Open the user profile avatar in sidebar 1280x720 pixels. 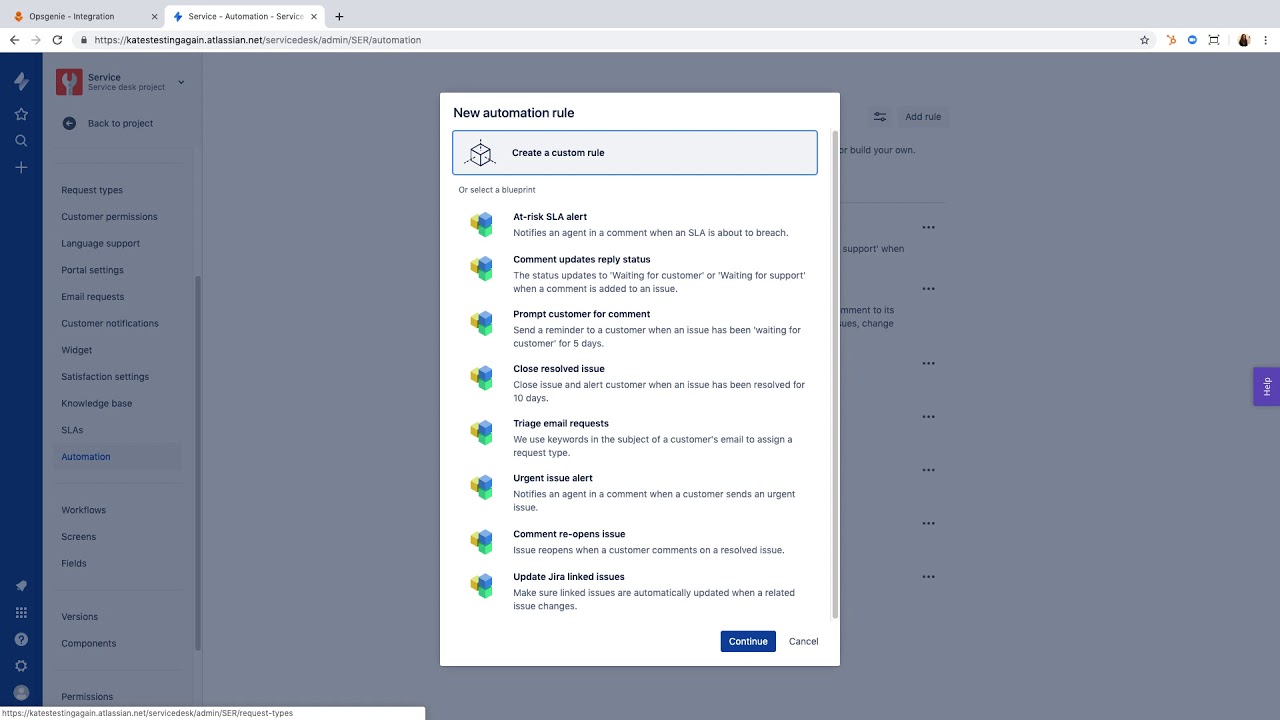21,693
